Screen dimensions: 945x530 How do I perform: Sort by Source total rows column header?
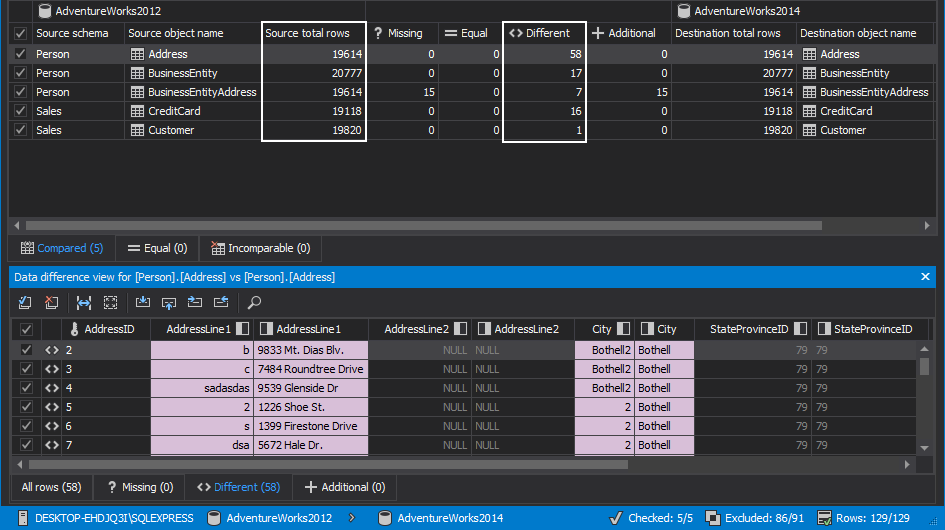(314, 33)
